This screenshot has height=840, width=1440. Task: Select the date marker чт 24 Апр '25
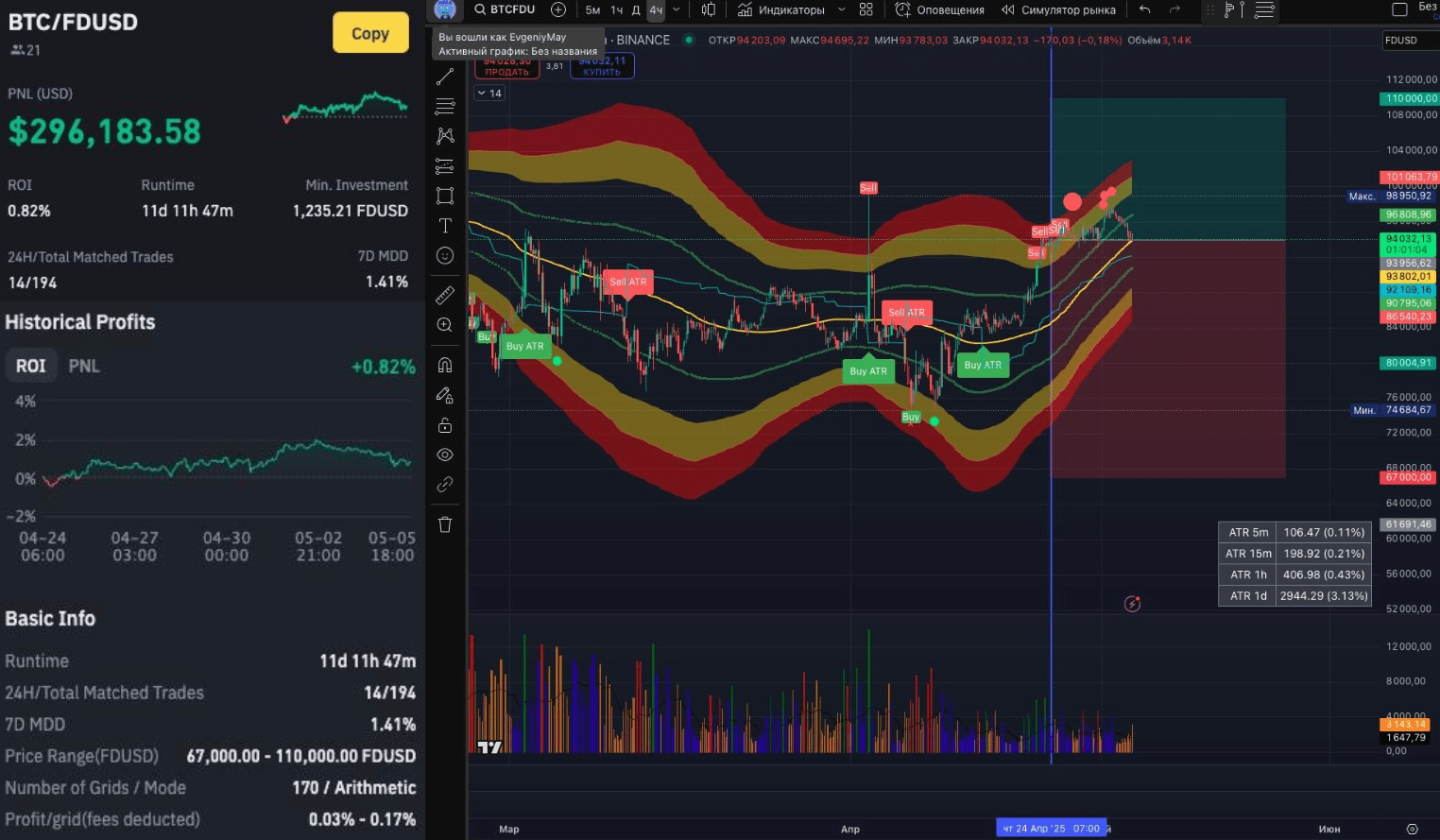click(x=1051, y=829)
